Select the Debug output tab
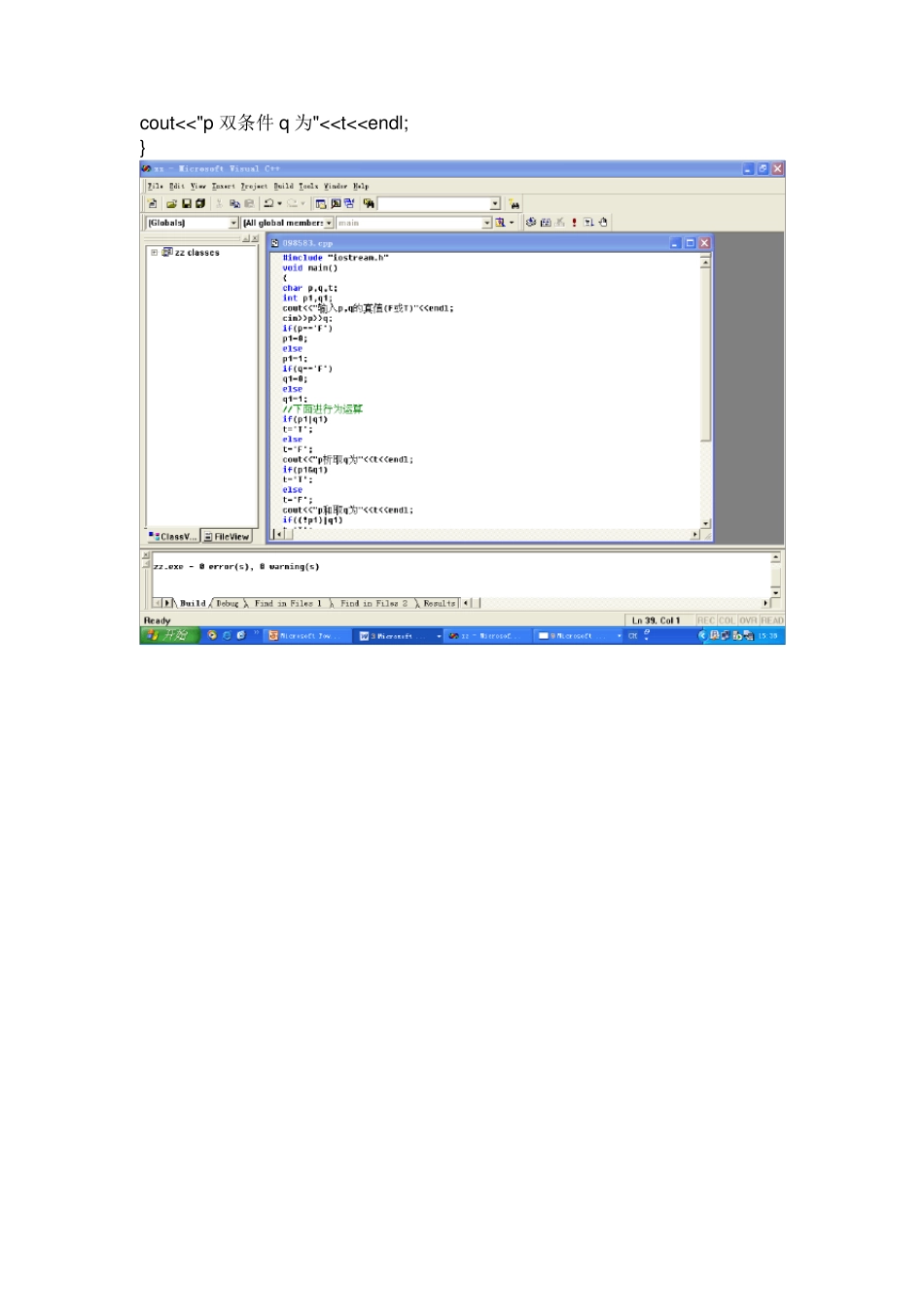The width and height of the screenshot is (924, 1307). 227,603
